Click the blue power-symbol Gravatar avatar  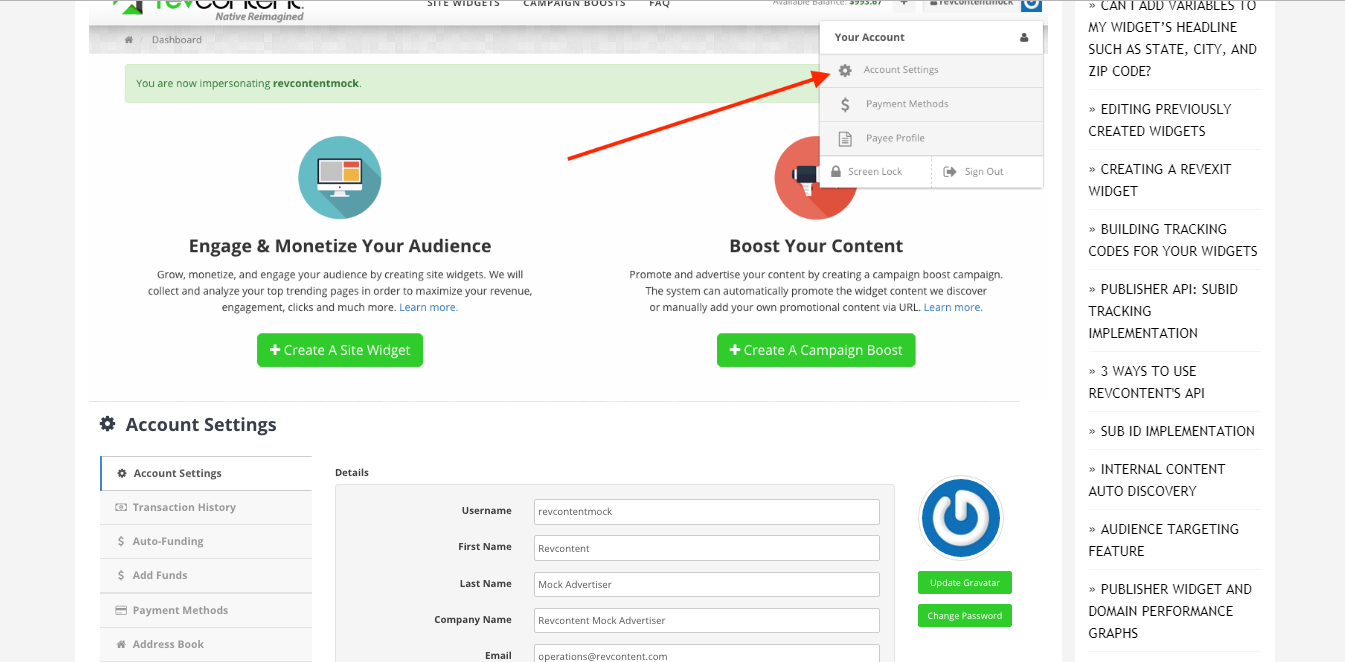[961, 518]
